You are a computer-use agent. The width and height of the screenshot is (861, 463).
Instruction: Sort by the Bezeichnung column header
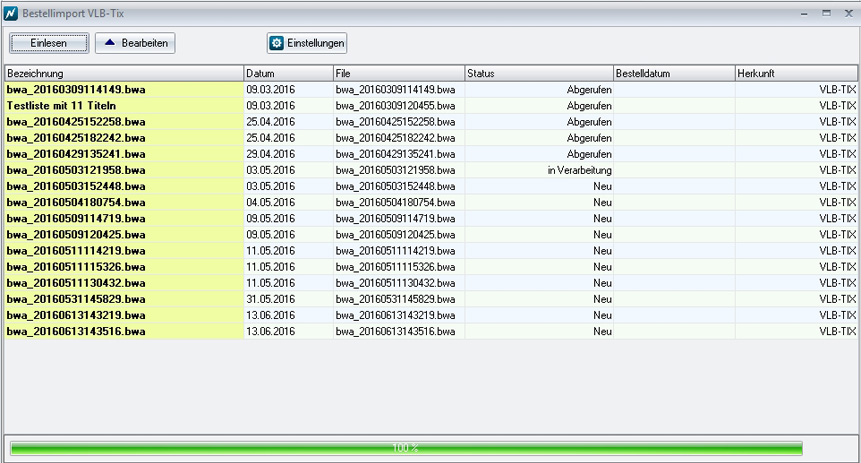(124, 74)
